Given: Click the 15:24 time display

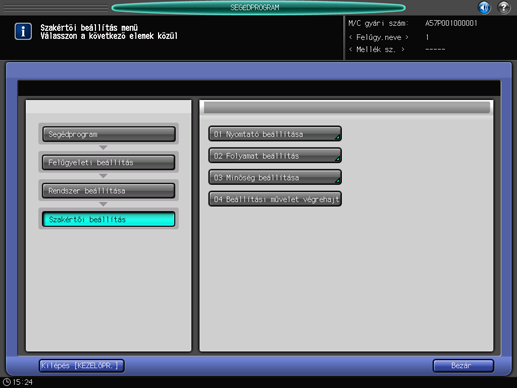Looking at the screenshot, I should coord(23,382).
